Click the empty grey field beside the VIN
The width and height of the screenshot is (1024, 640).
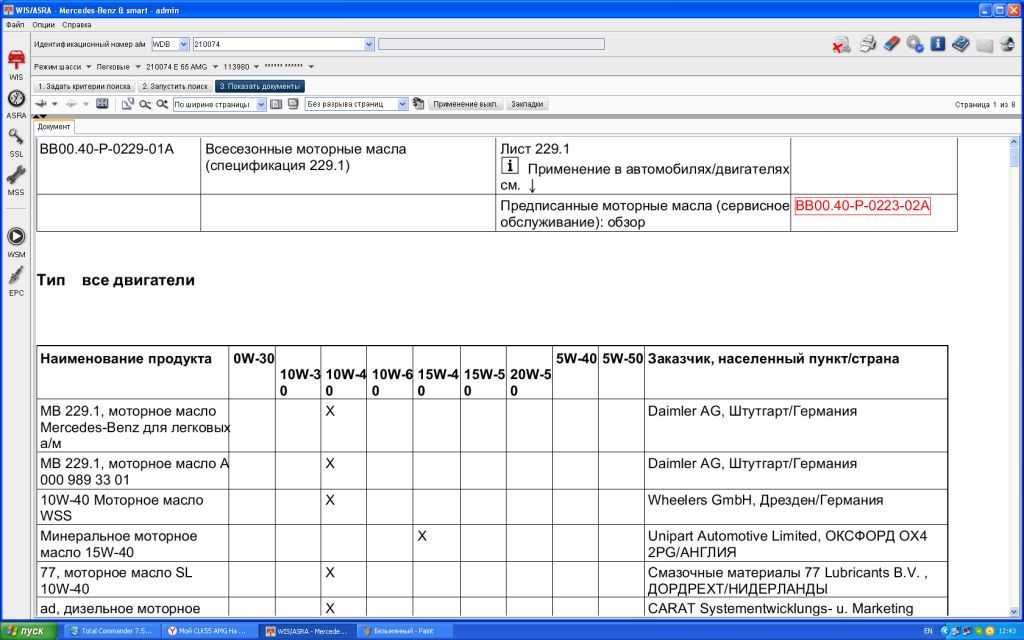(x=491, y=44)
